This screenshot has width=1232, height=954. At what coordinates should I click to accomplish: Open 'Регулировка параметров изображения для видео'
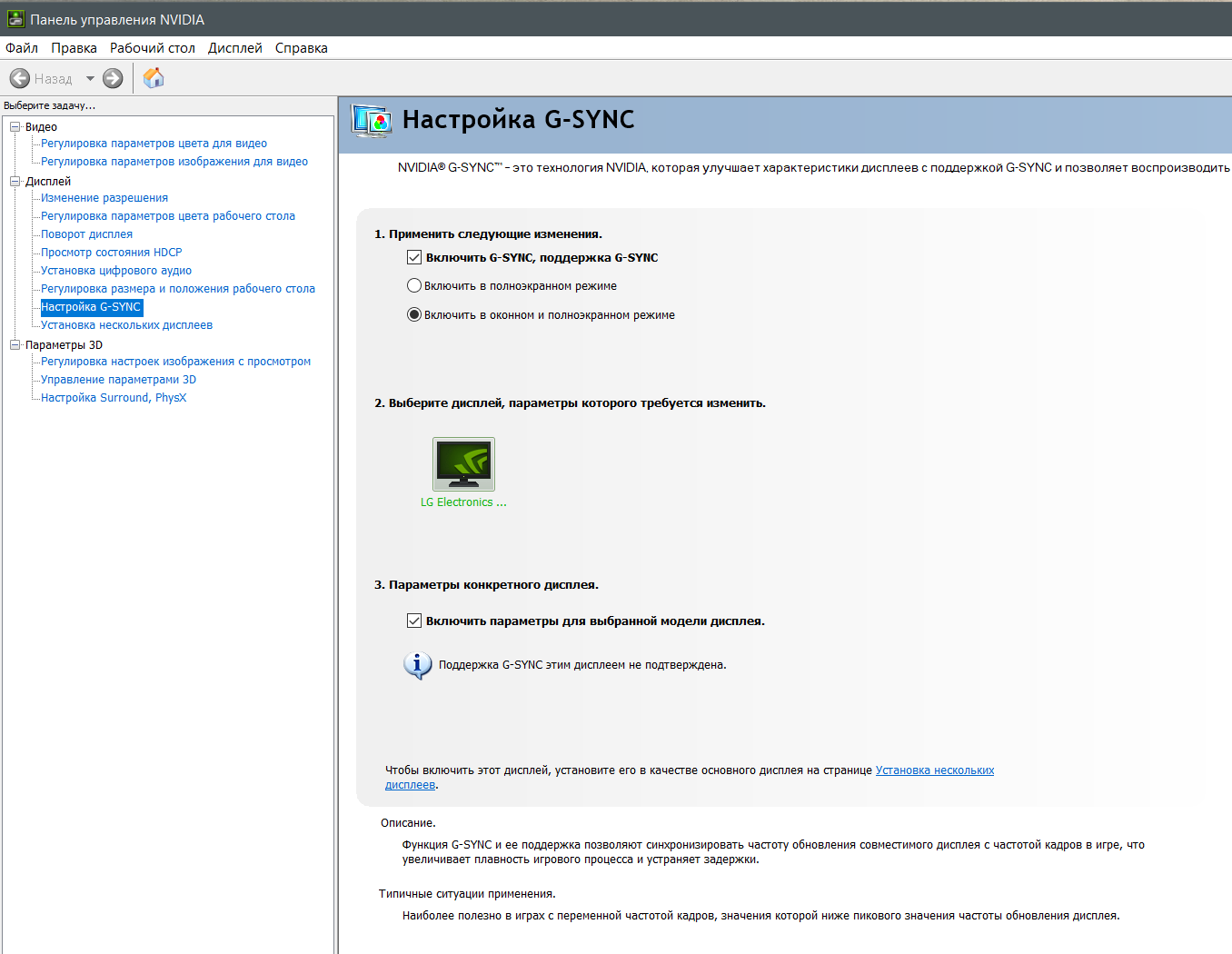[174, 162]
